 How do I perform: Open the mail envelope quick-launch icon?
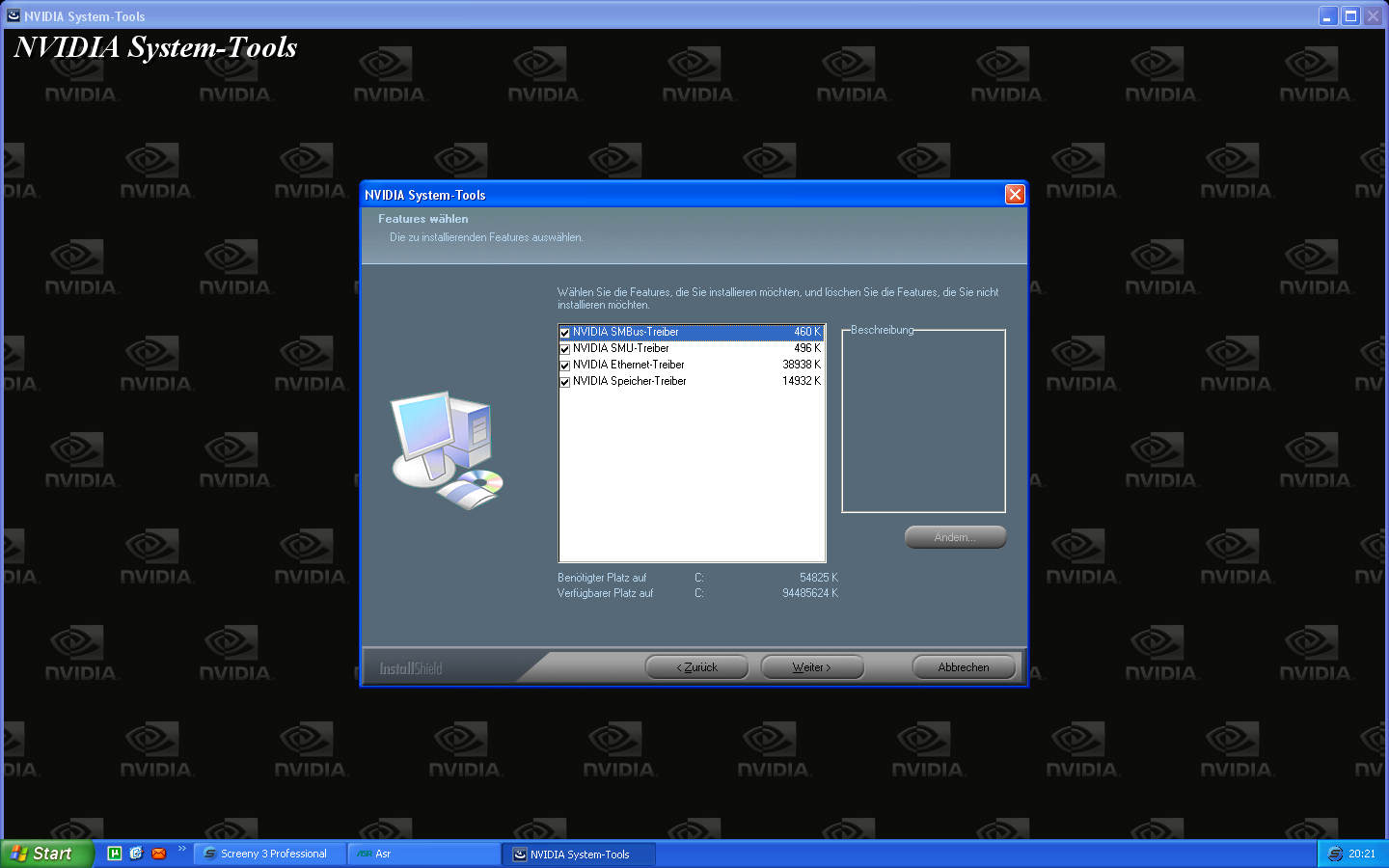pos(159,853)
